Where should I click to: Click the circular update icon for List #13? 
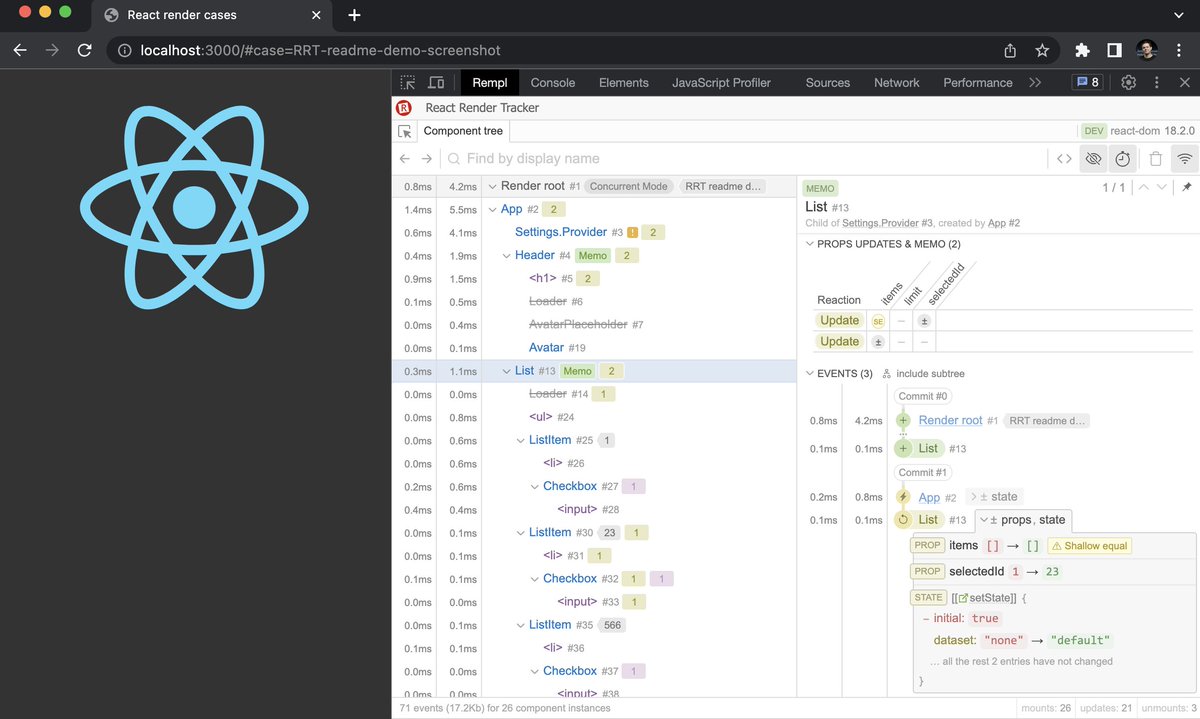point(903,520)
